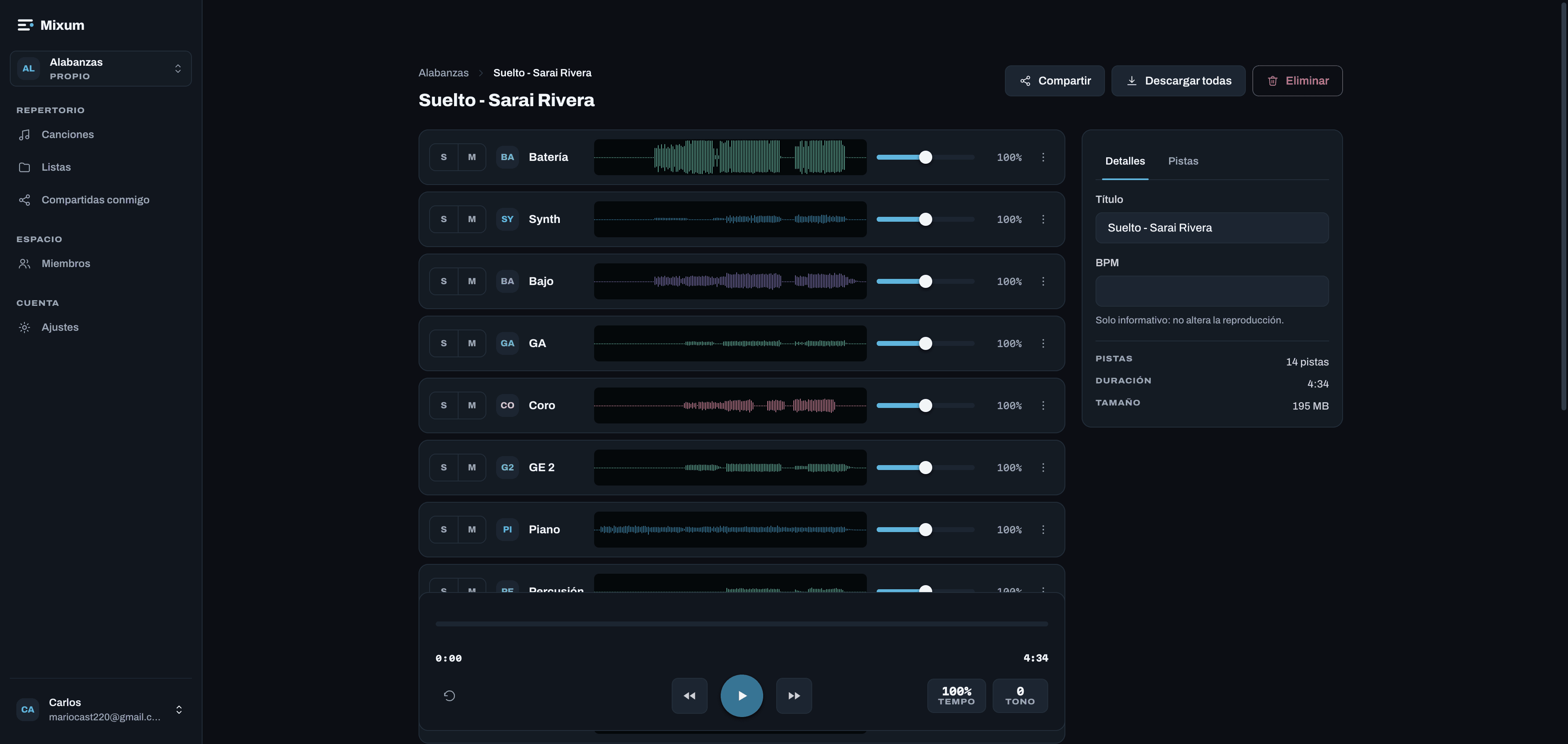Click the CO badge on Coro track
Viewport: 1568px width, 744px height.
[x=507, y=405]
